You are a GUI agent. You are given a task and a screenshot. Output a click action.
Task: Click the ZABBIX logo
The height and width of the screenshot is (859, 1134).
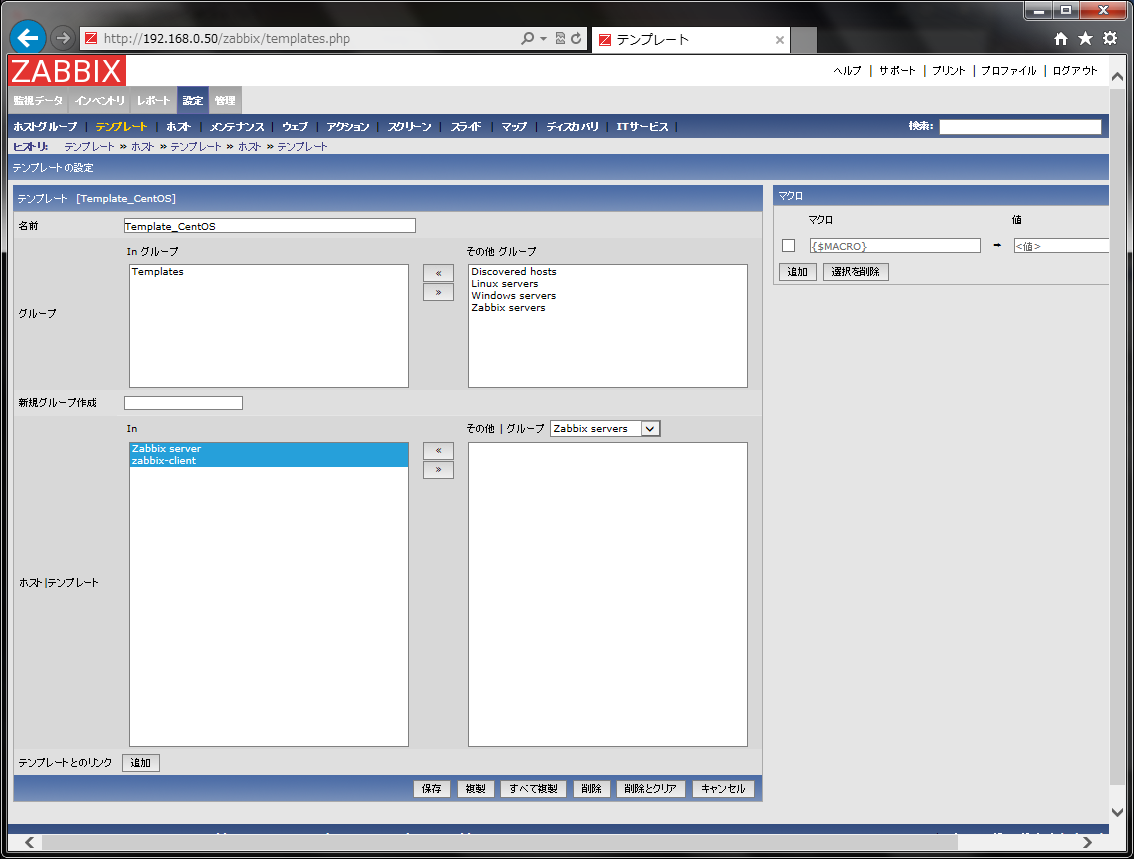[67, 71]
